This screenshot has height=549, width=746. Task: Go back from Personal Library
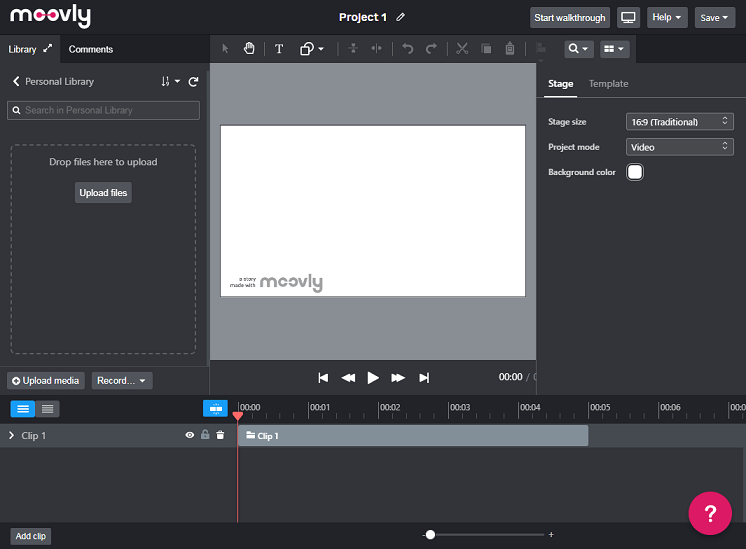coord(16,81)
